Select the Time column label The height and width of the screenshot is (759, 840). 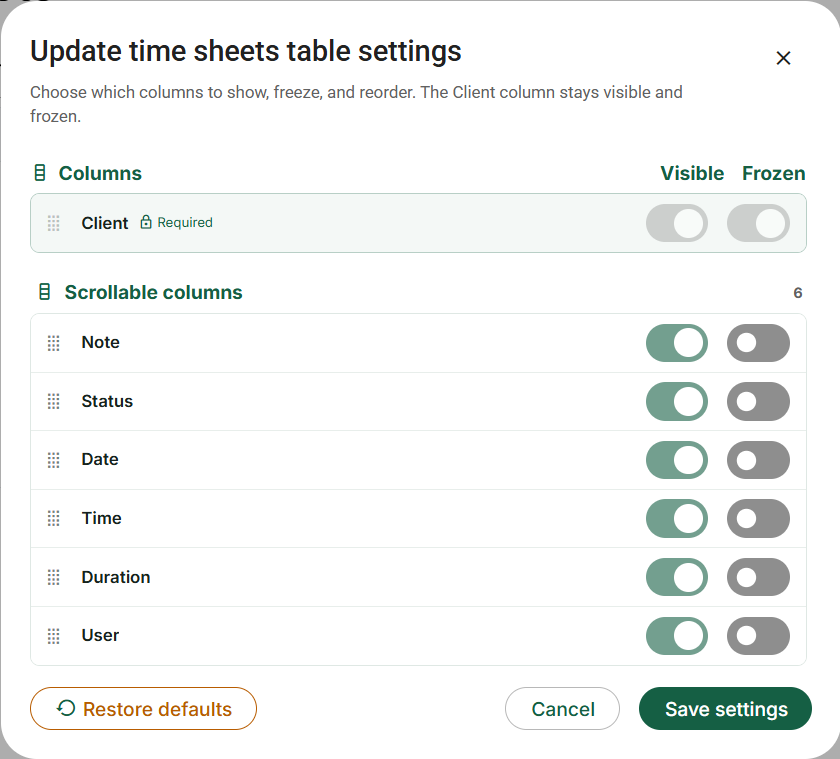coord(101,518)
